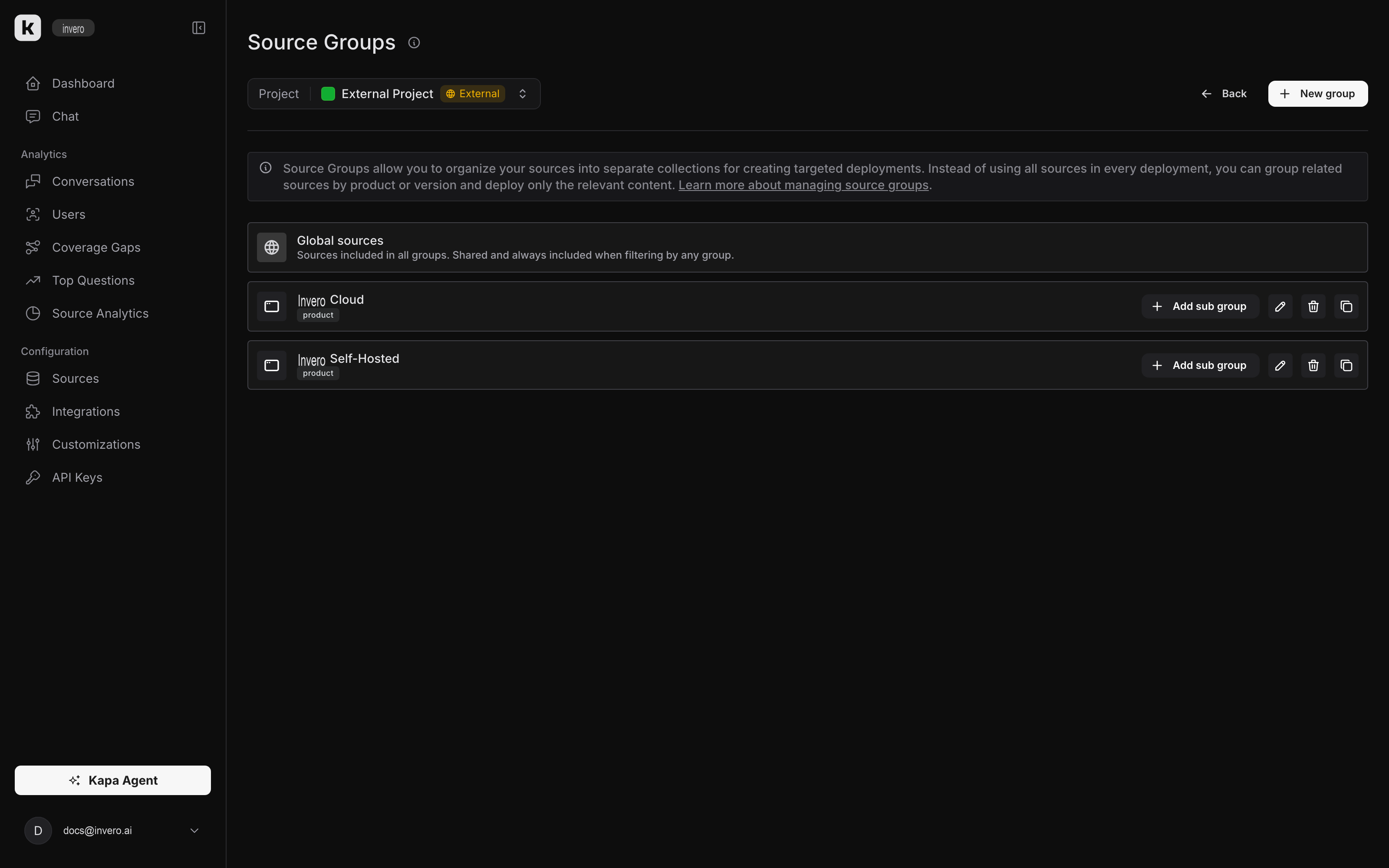Screen dimensions: 1389x868
Task: Add sub group to Invero Cloud
Action: pyautogui.click(x=1200, y=306)
